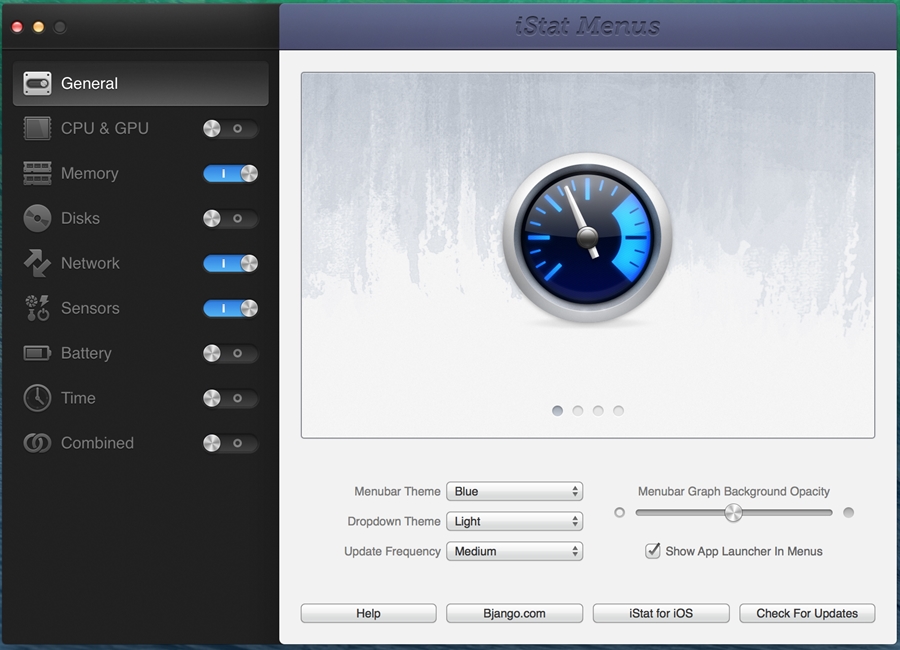Disable the Sensors switch

point(230,308)
